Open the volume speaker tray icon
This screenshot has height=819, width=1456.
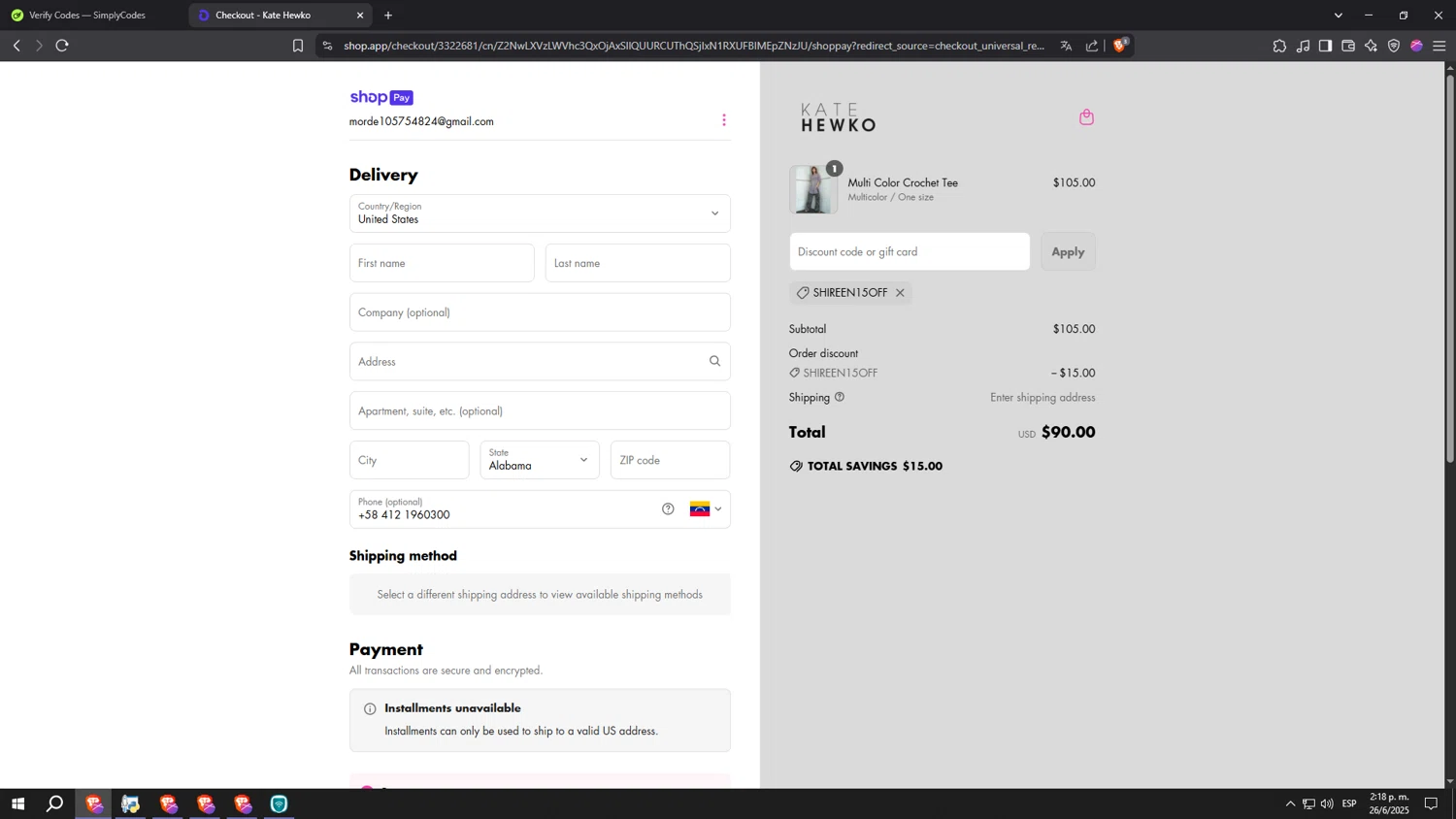point(1327,803)
